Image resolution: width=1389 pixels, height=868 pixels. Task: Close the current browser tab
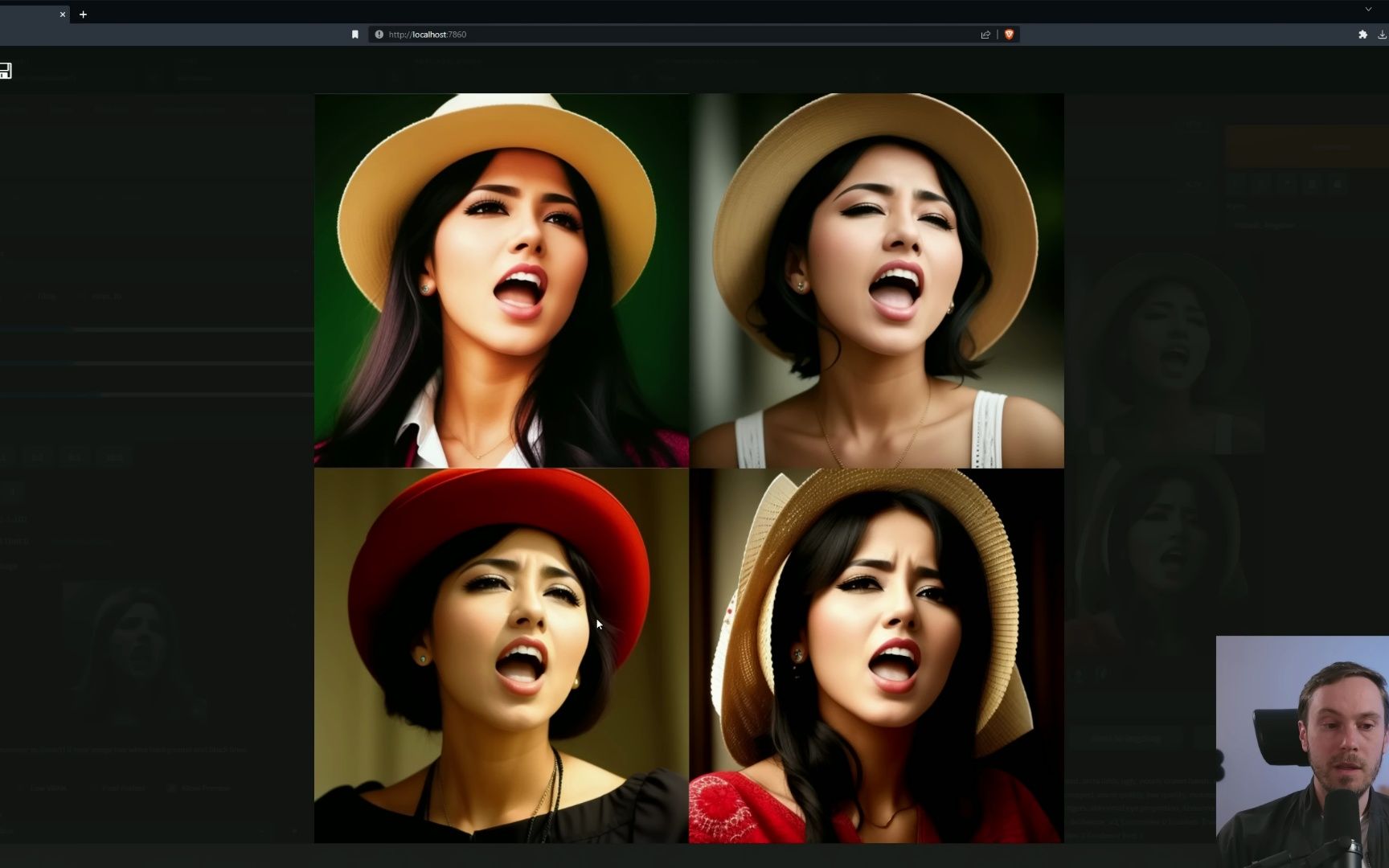click(x=63, y=14)
